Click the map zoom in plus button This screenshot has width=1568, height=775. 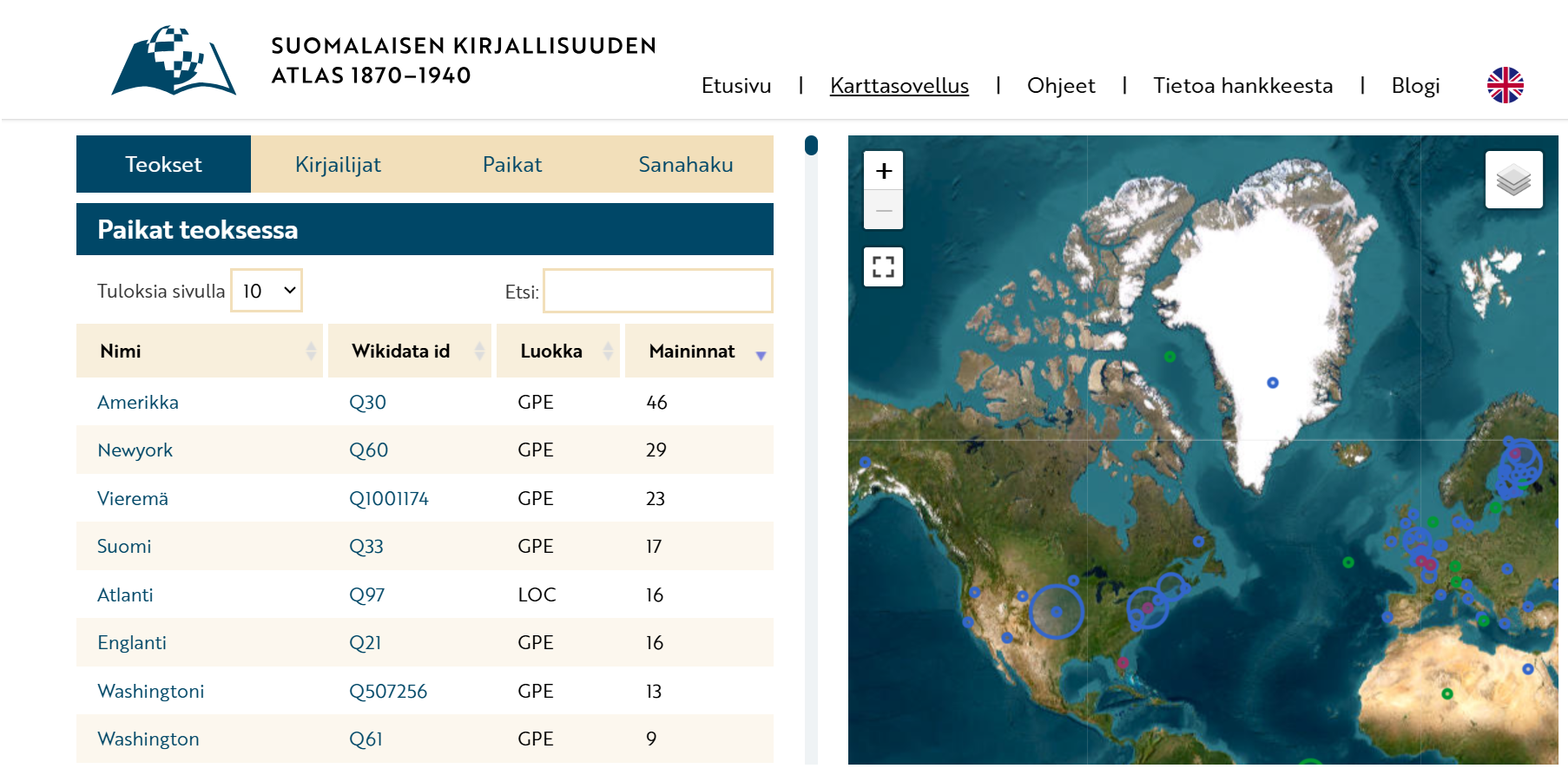pos(883,171)
